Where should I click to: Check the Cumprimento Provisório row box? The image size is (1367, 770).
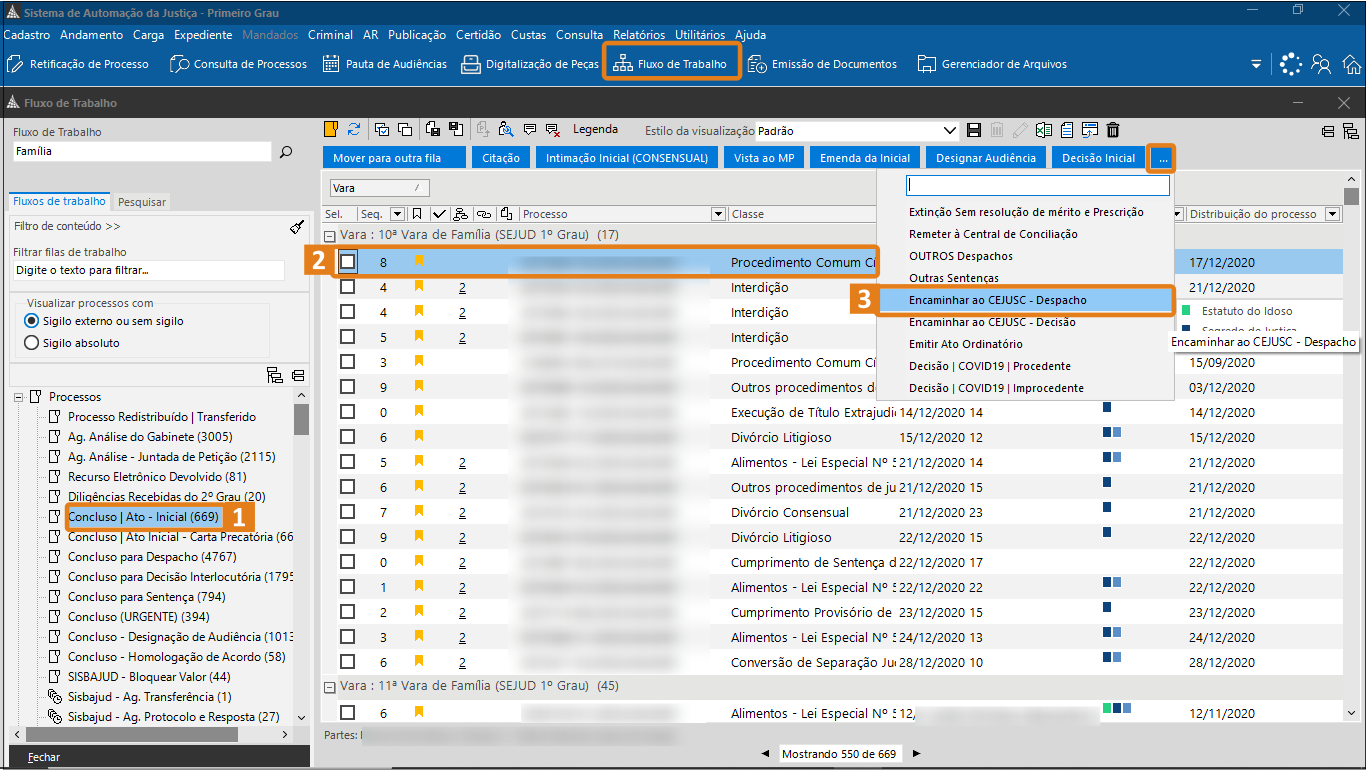(347, 612)
